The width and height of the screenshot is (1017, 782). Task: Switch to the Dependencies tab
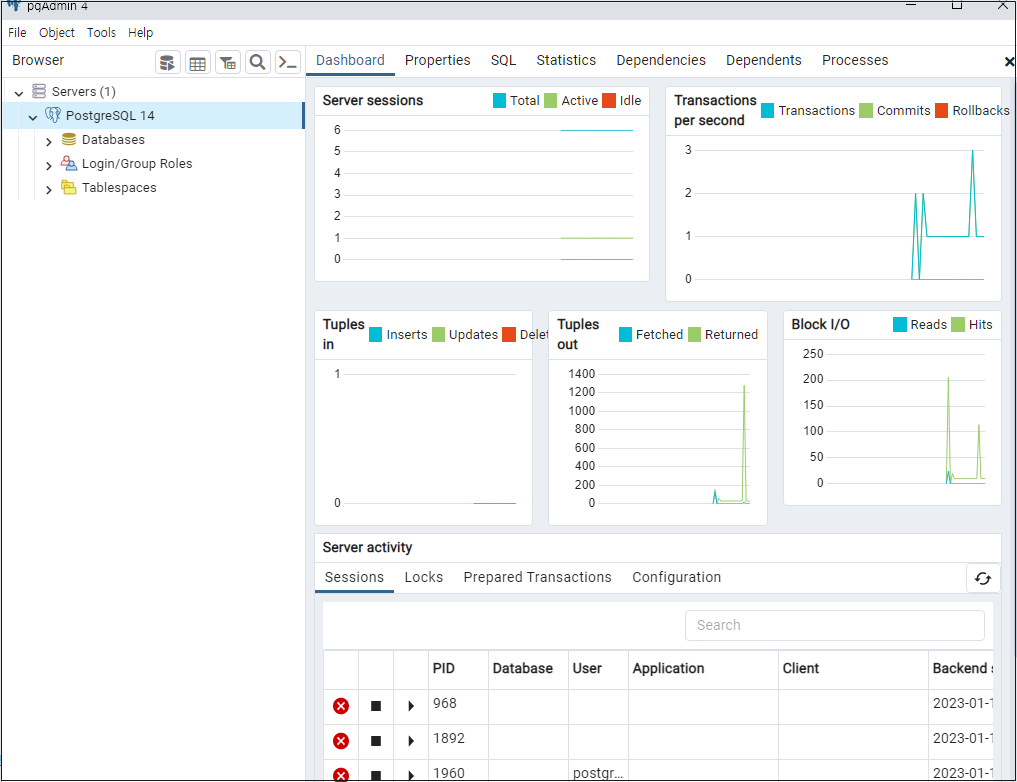coord(661,60)
